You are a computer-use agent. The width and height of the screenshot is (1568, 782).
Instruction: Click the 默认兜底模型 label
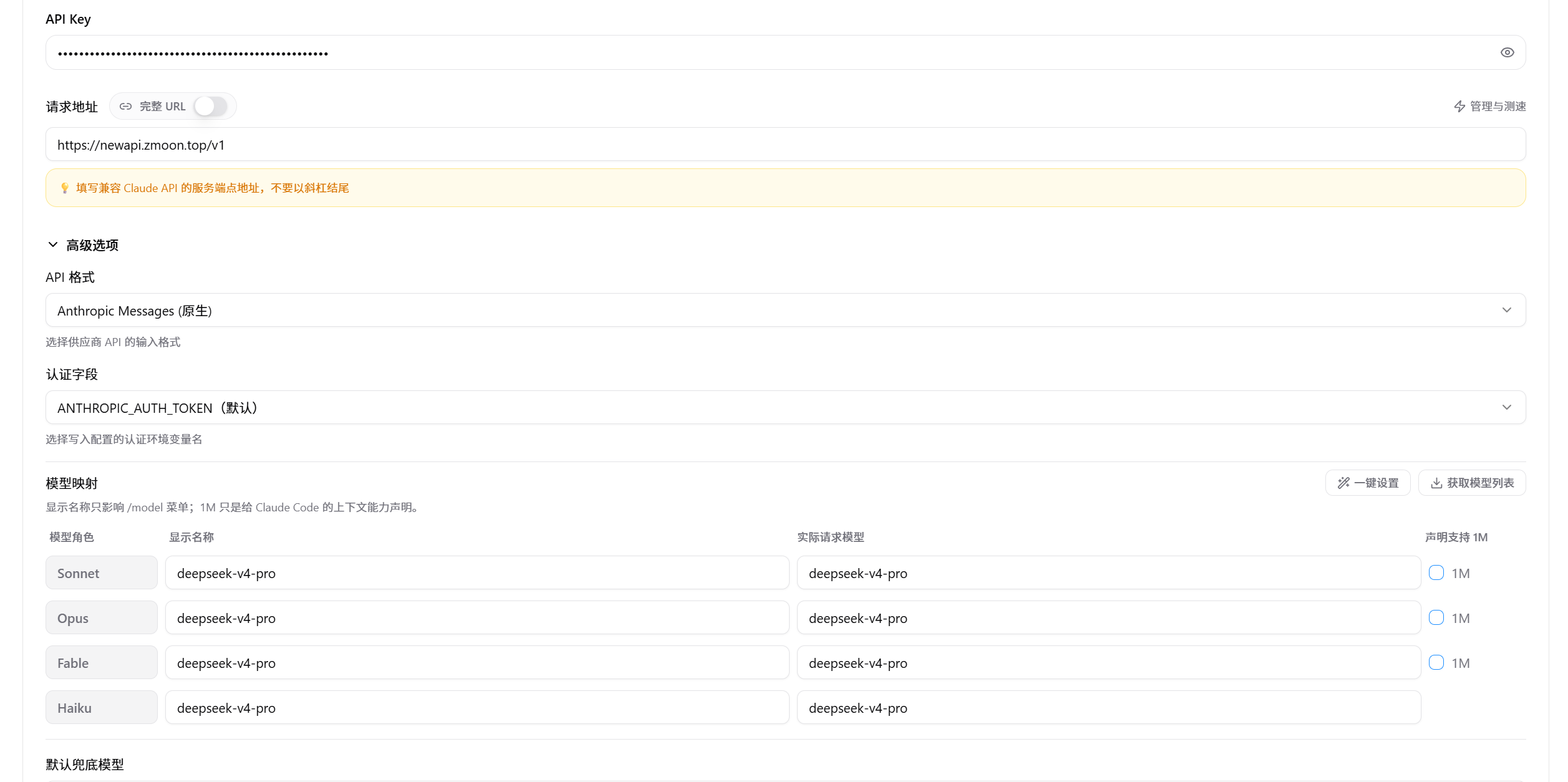point(85,765)
